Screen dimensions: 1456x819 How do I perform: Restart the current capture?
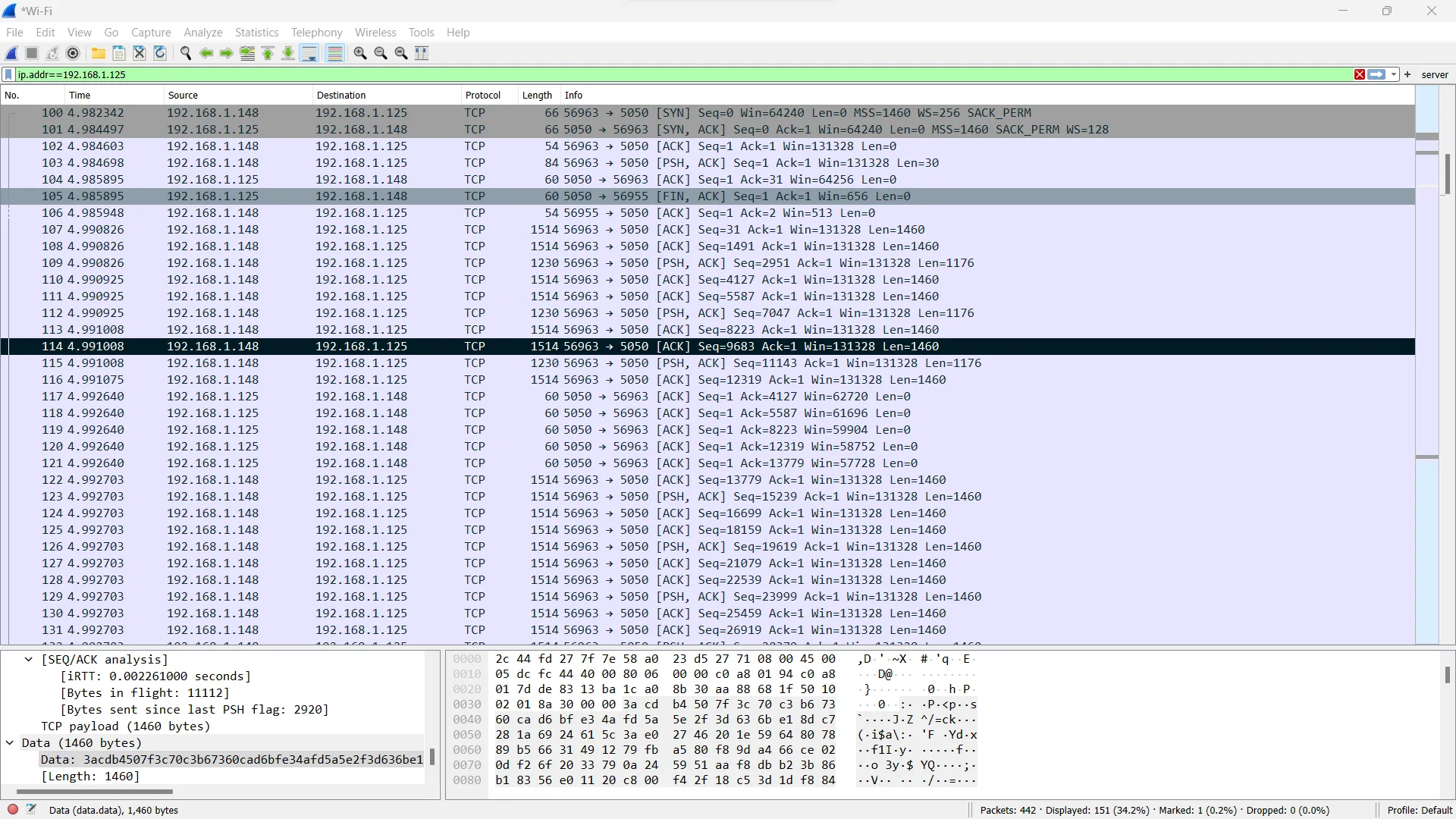coord(52,53)
